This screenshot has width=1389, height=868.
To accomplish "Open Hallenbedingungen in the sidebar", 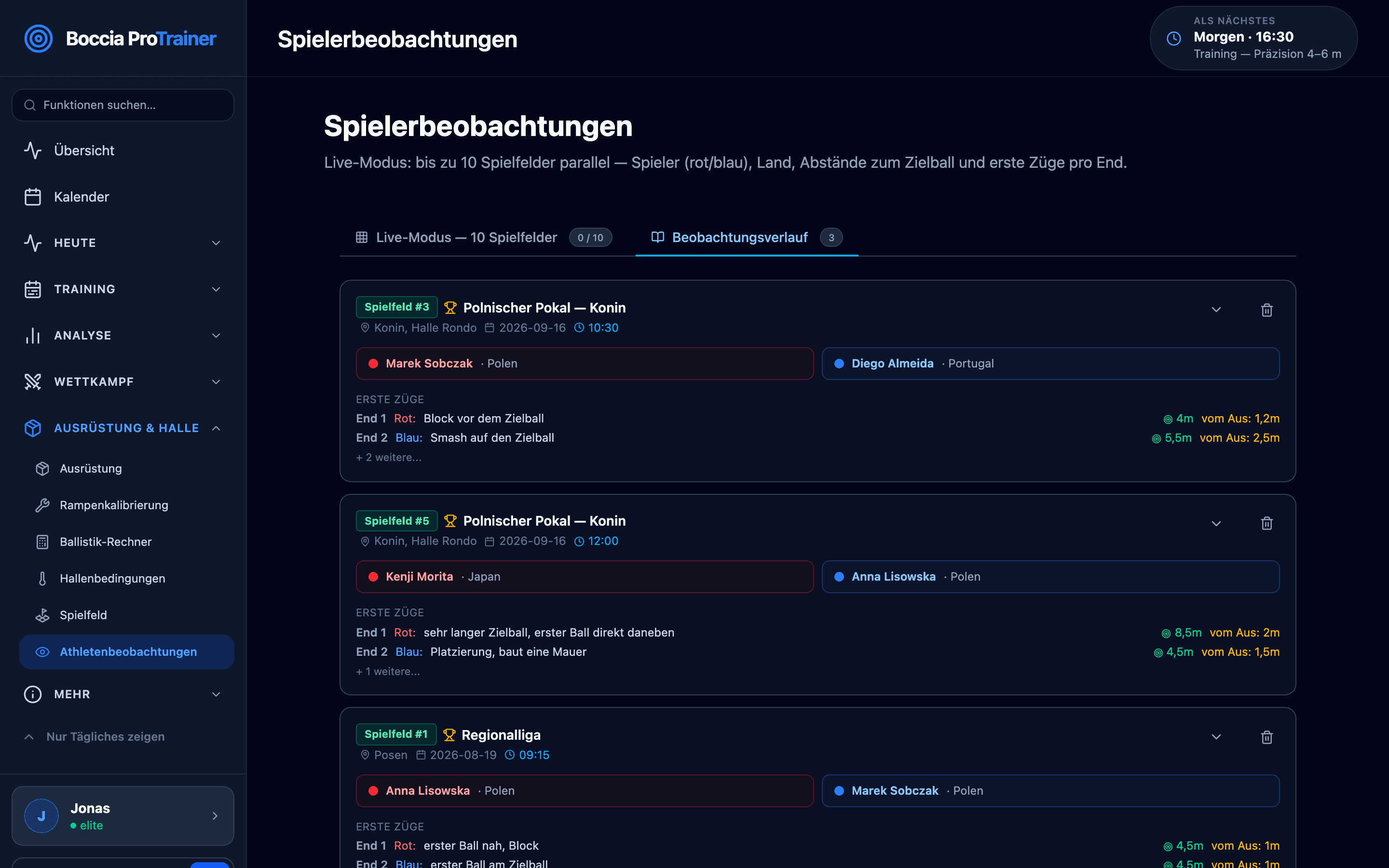I will pyautogui.click(x=127, y=579).
